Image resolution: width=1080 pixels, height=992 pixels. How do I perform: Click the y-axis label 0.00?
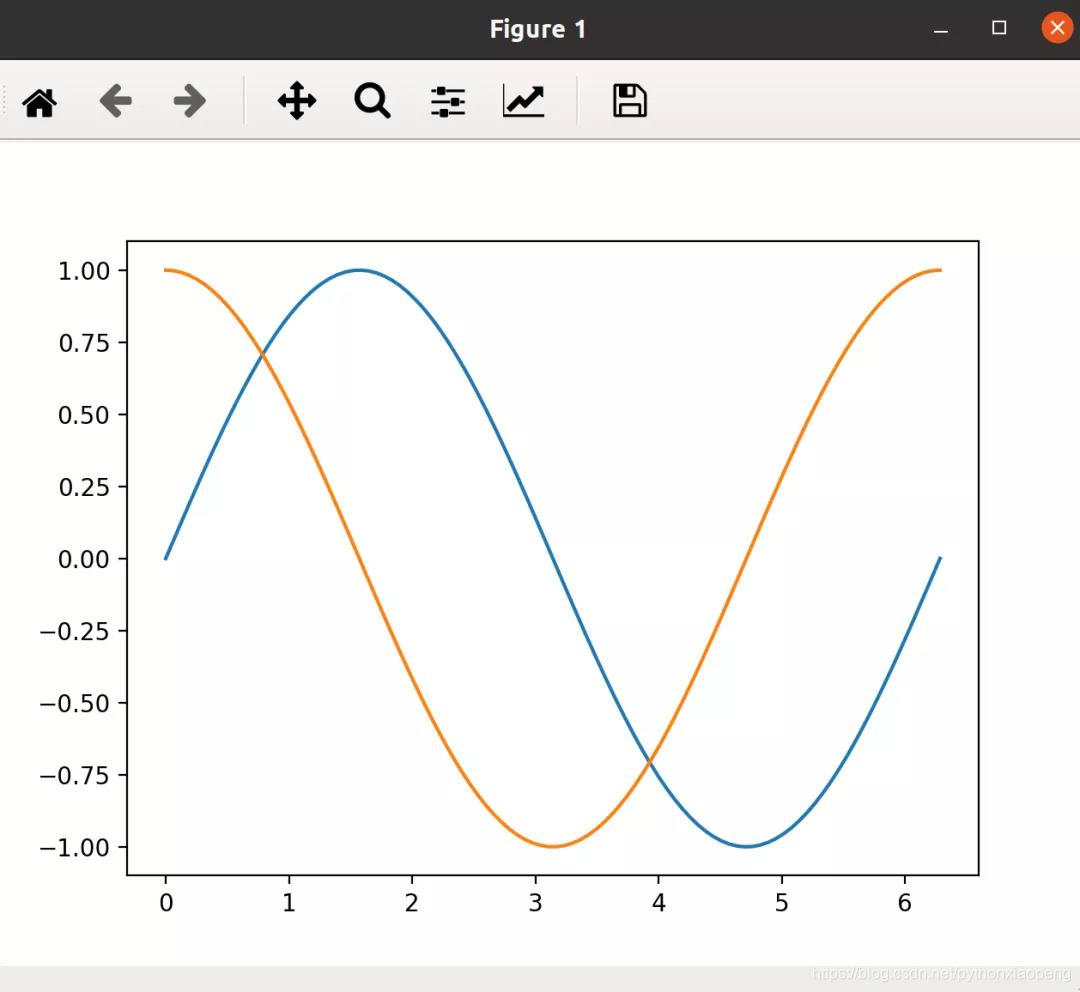click(x=84, y=559)
